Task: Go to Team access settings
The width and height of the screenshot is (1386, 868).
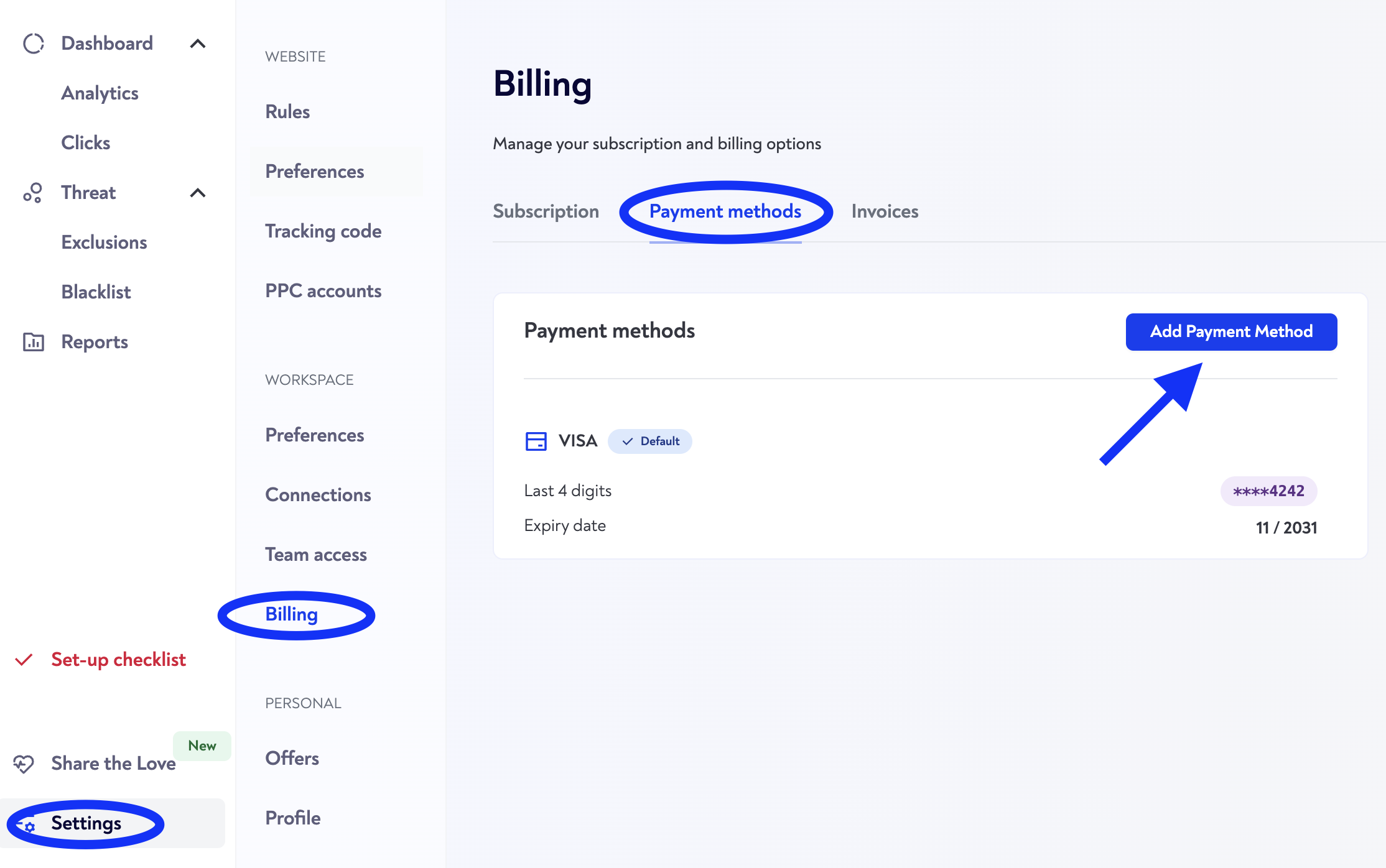Action: click(315, 555)
